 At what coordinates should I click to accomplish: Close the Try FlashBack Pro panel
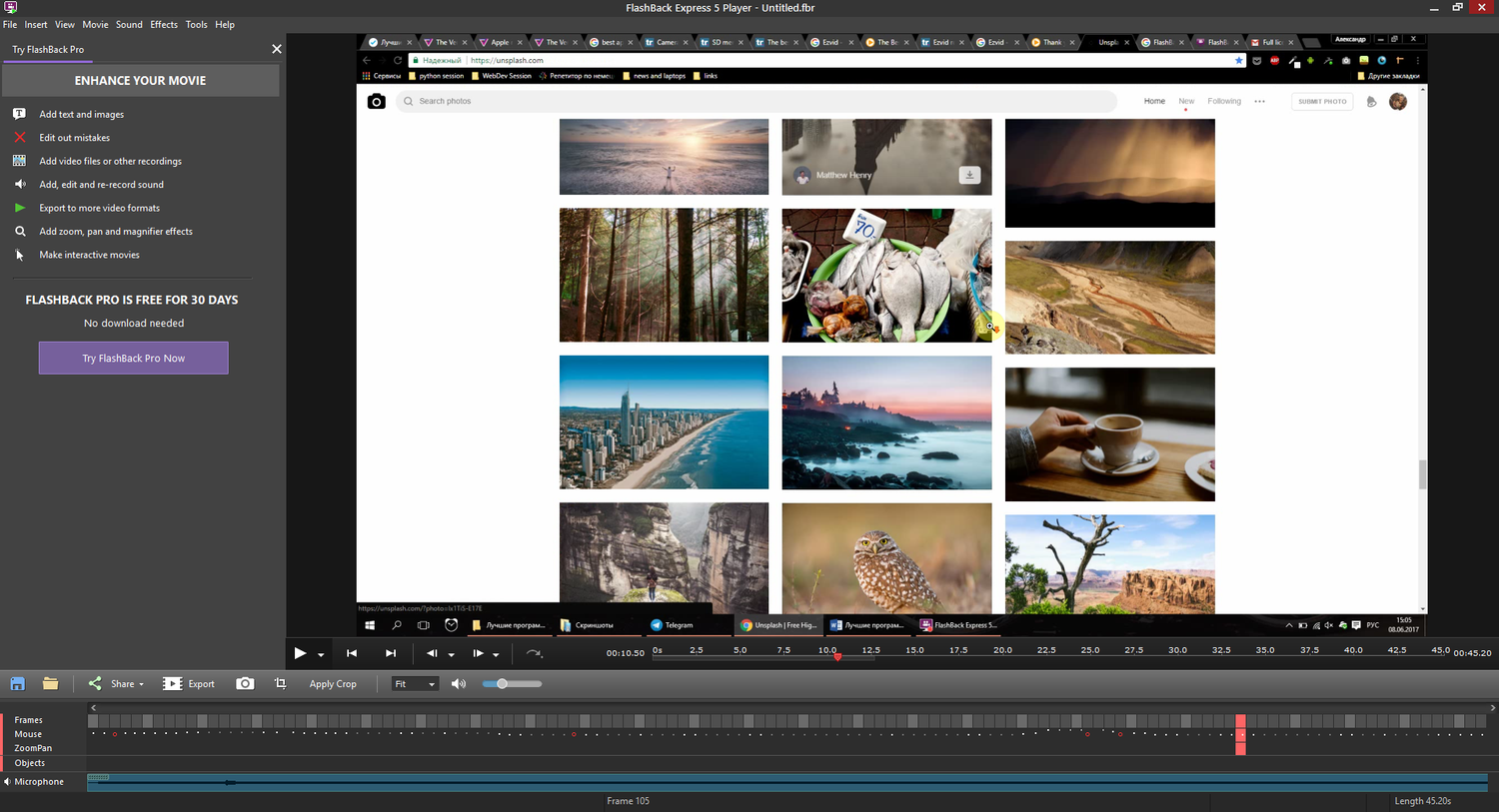point(277,49)
